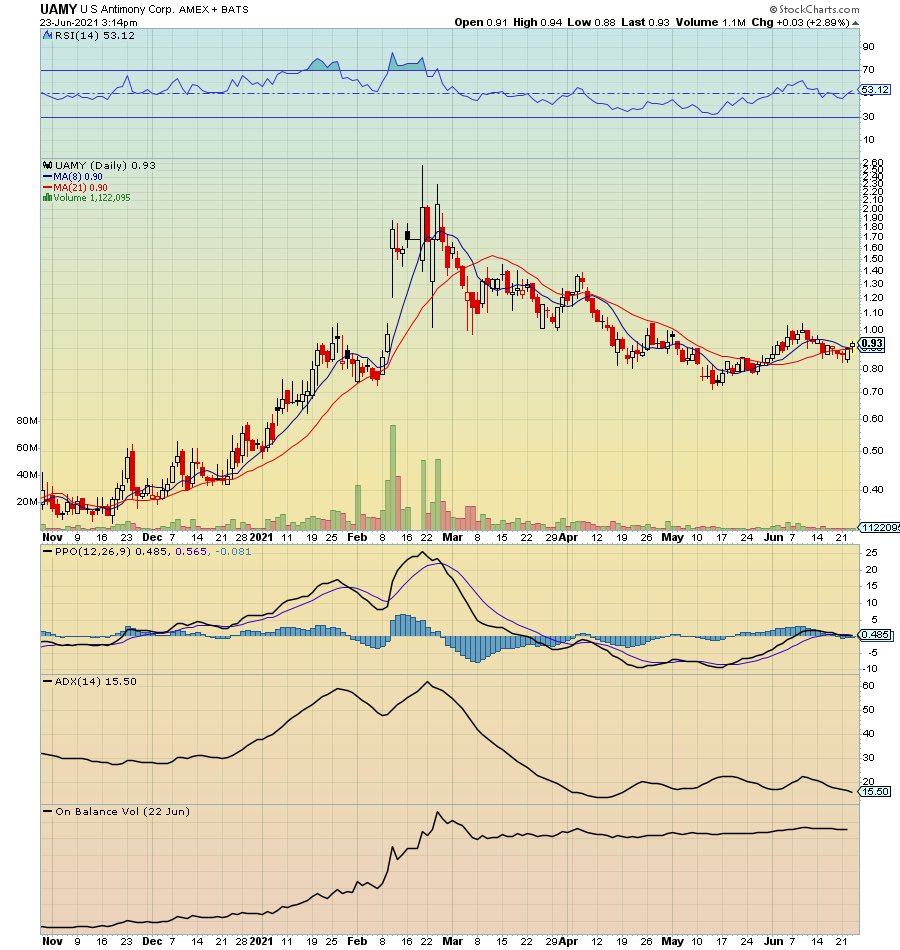
Task: Click the 0.485 PPO tag on right axis
Action: [875, 635]
